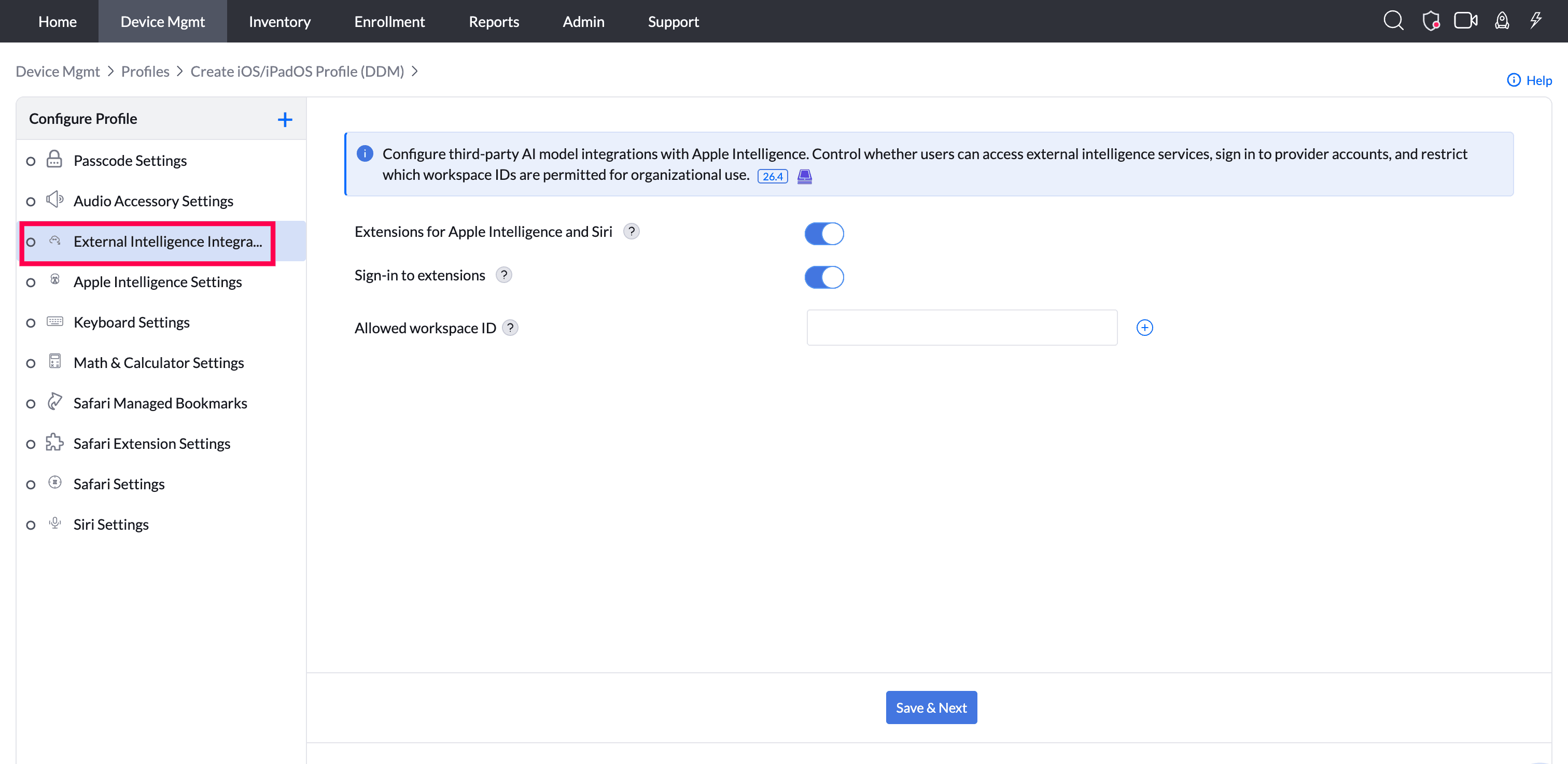Open the Reports menu tab
This screenshot has height=764, width=1568.
tap(494, 21)
